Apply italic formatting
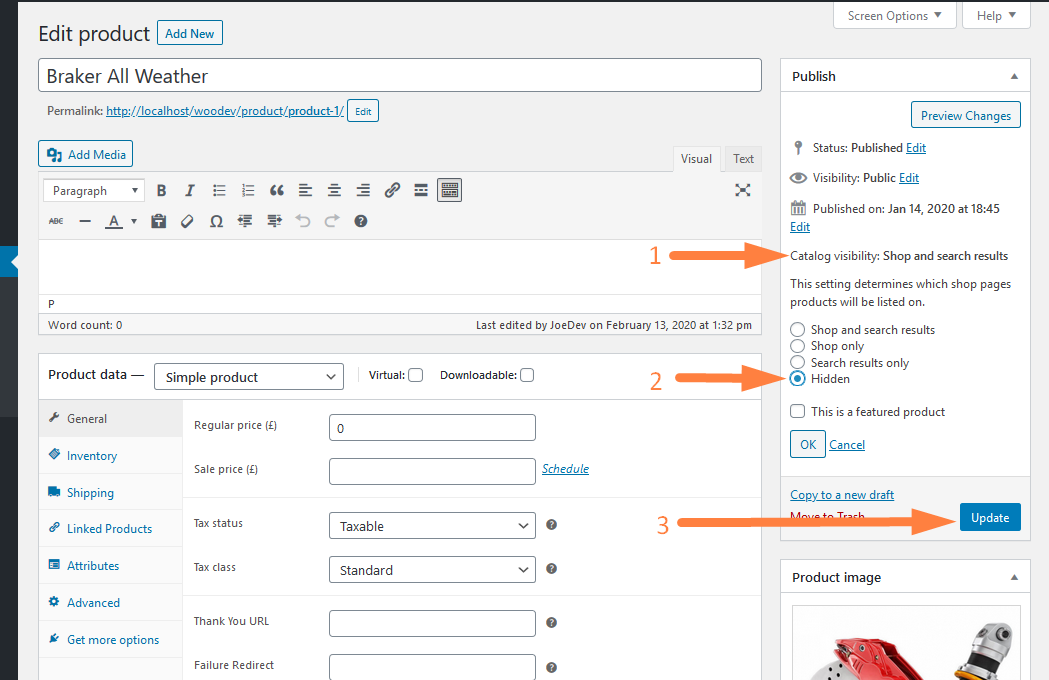Image resolution: width=1049 pixels, height=680 pixels. click(190, 191)
